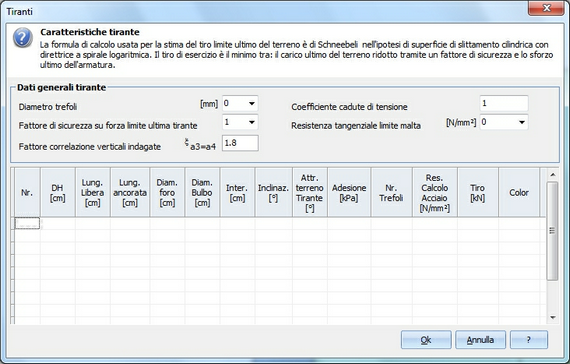Image resolution: width=570 pixels, height=364 pixels.
Task: Click the Lung. Libera column header
Action: 93,192
